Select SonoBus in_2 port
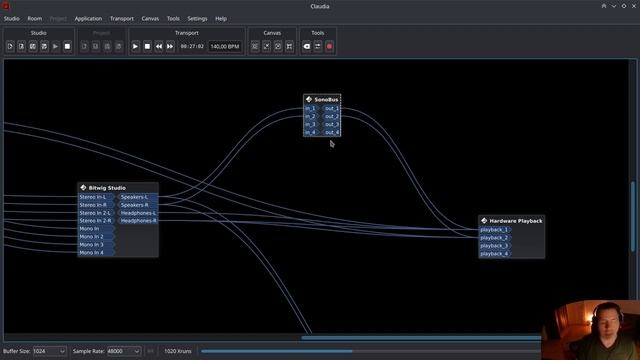Screen dimensions: 640x360 [311, 116]
